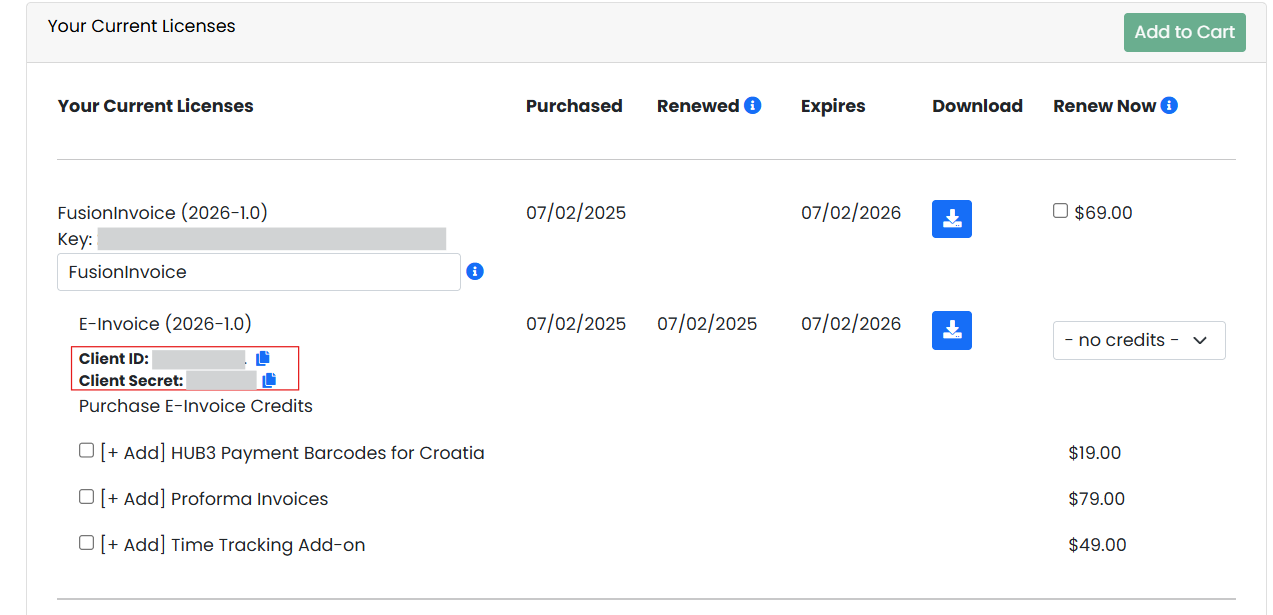The width and height of the screenshot is (1273, 615).
Task: Download E-Invoice add-on package
Action: click(x=951, y=330)
